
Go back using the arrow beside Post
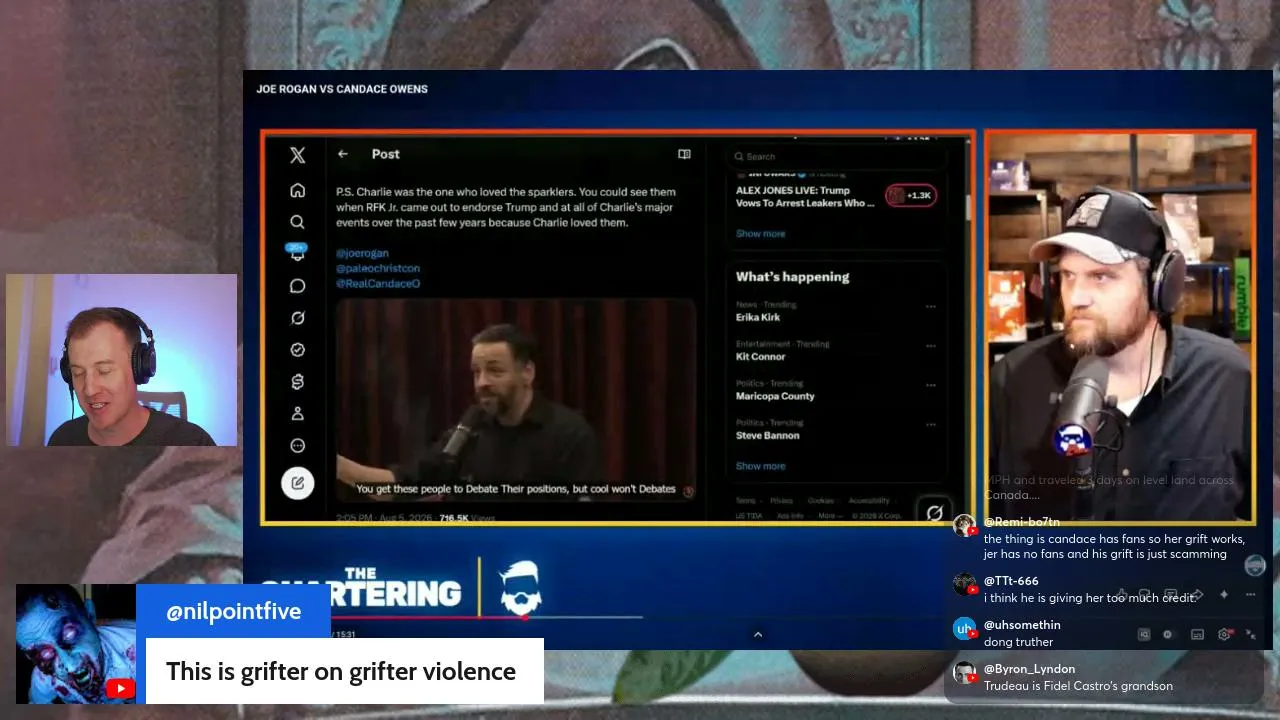[x=343, y=154]
